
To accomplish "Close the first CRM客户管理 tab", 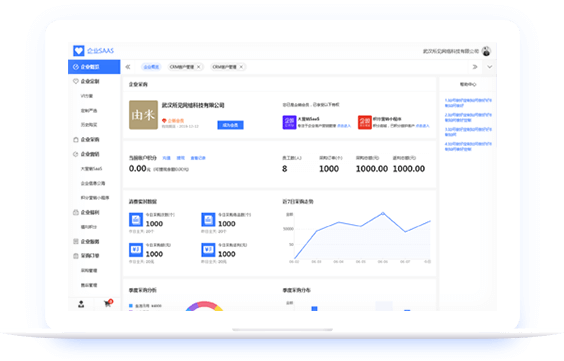I will tap(198, 67).
